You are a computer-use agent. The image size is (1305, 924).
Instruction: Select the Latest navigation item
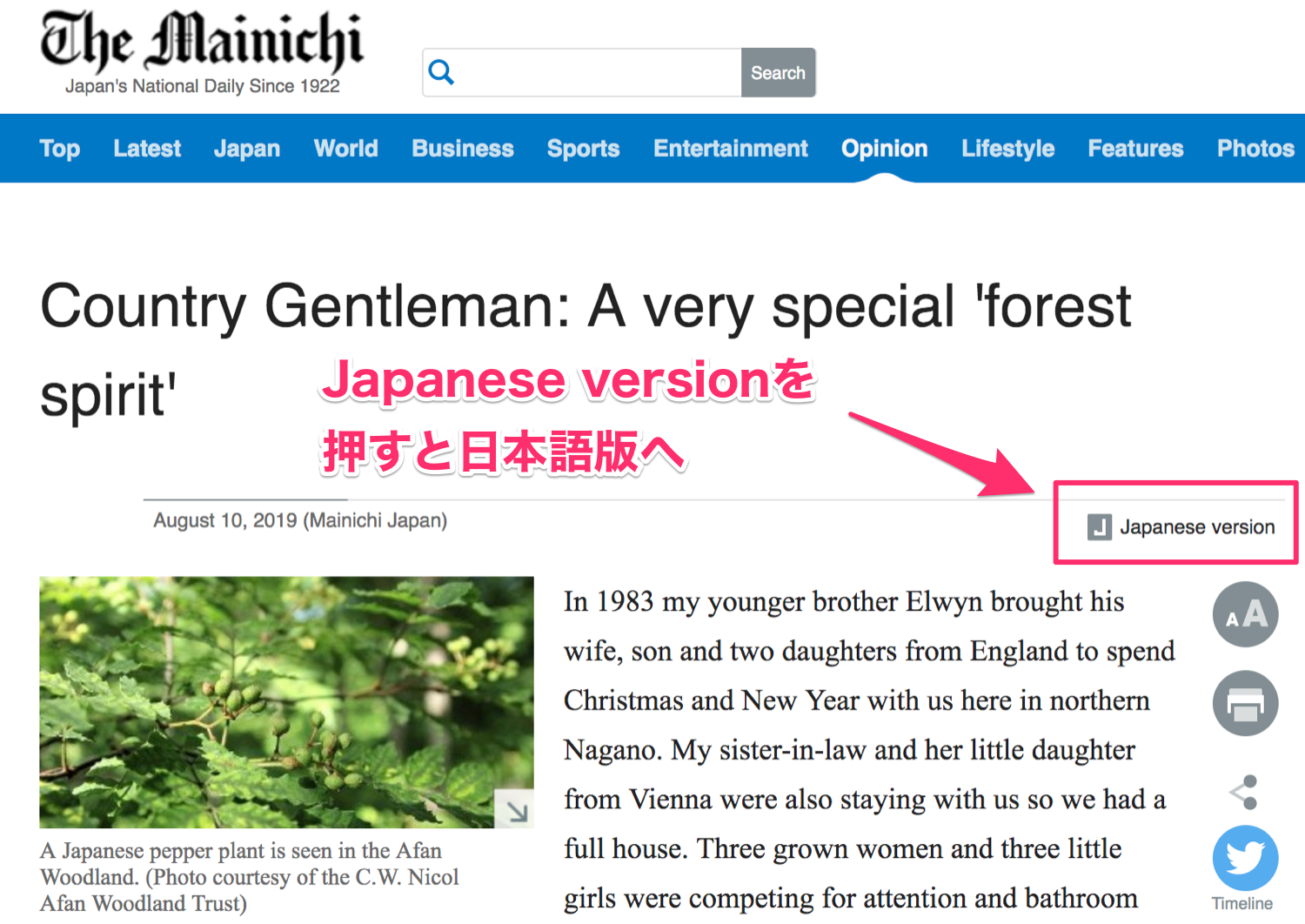[x=147, y=149]
